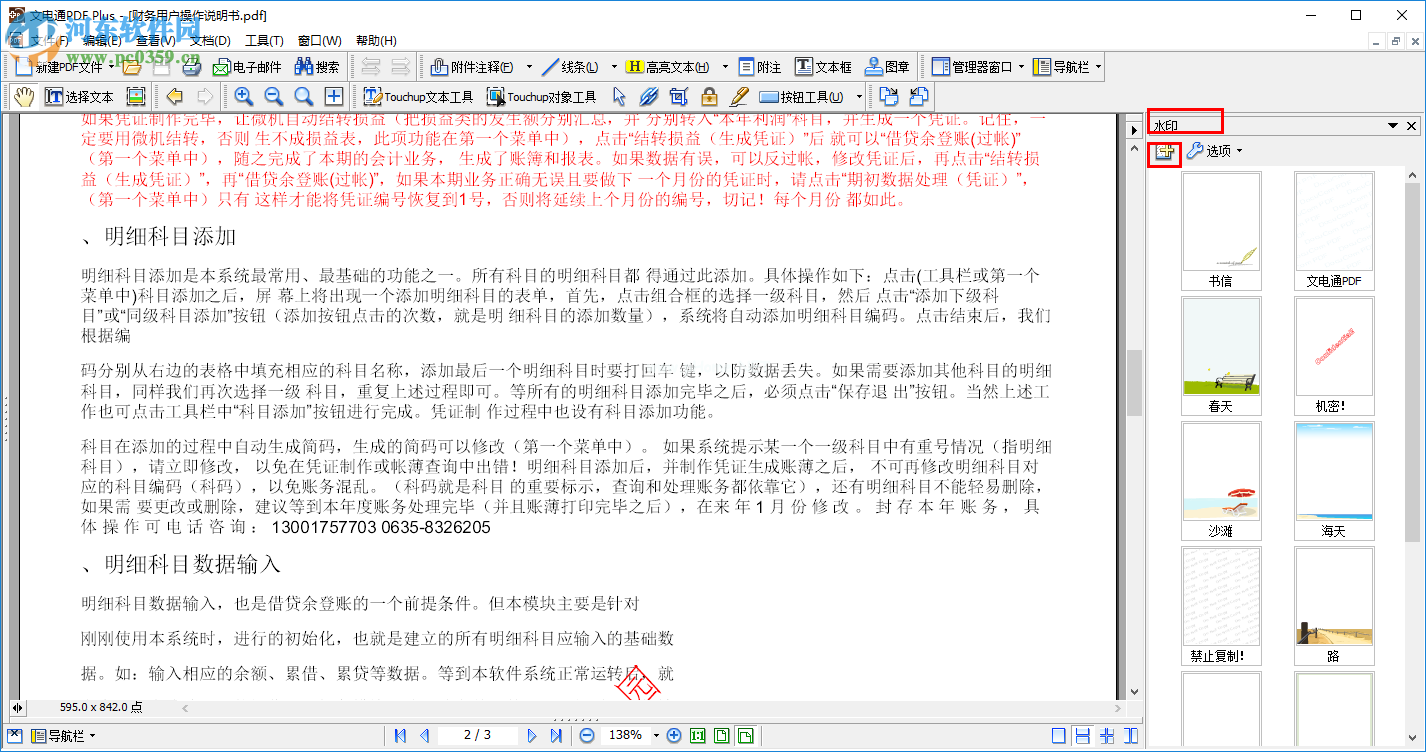This screenshot has width=1426, height=752.
Task: Go to previous view with yellow back arrow
Action: pyautogui.click(x=175, y=97)
